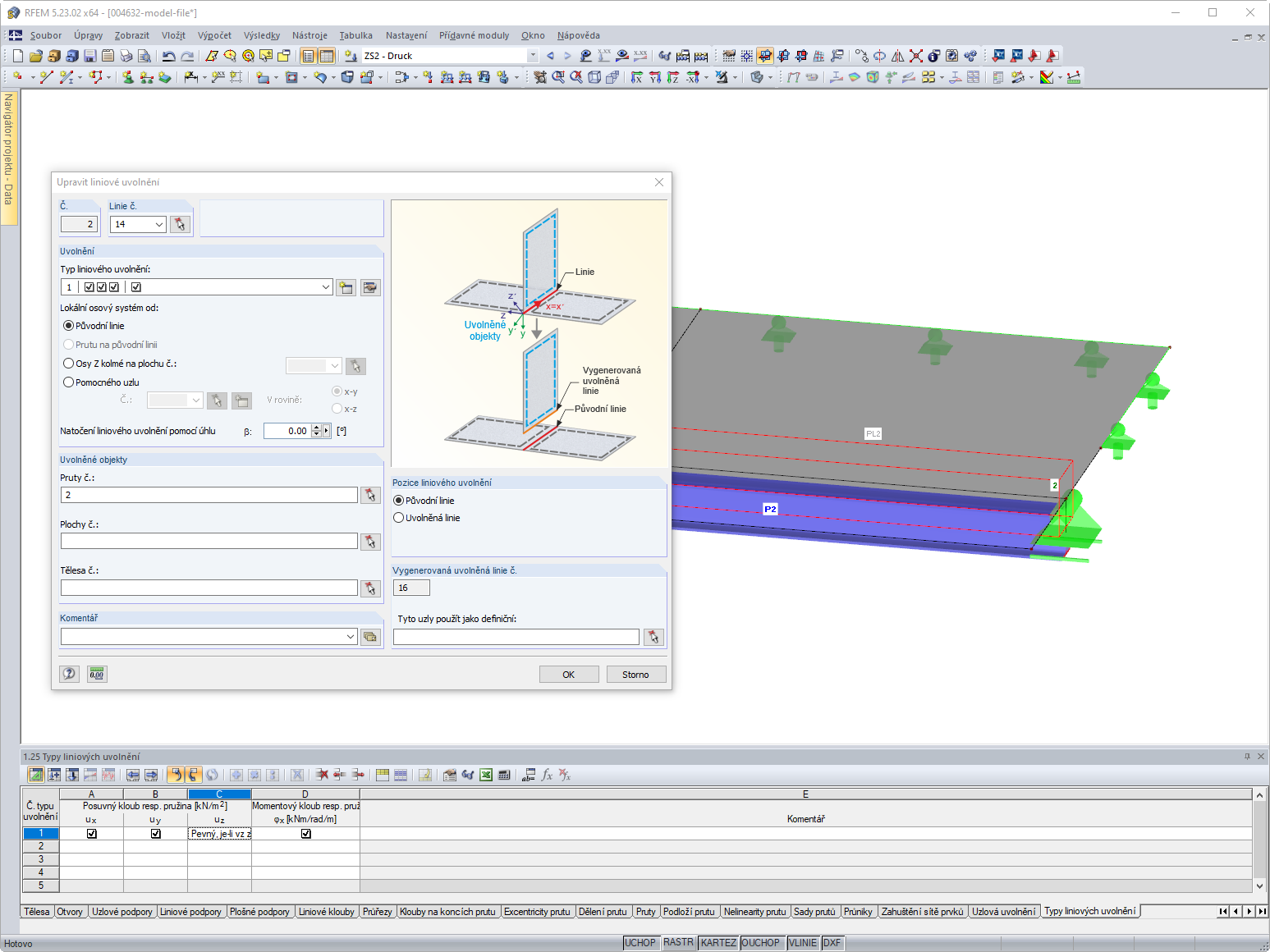Click the Excel export icon in table toolbar
Image resolution: width=1270 pixels, height=952 pixels.
(486, 775)
